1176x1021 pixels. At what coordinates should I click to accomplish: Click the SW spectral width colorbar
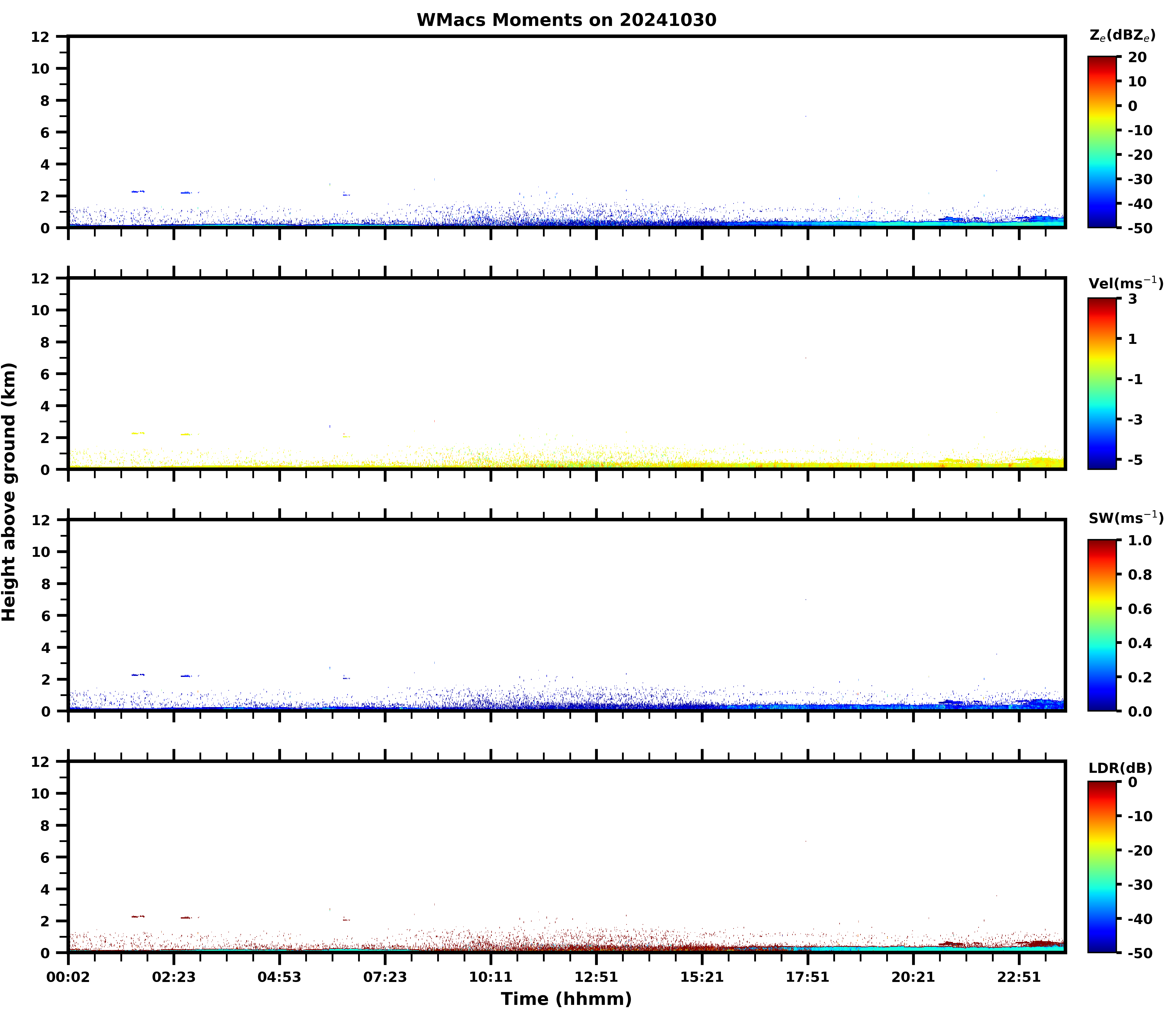(x=1102, y=625)
